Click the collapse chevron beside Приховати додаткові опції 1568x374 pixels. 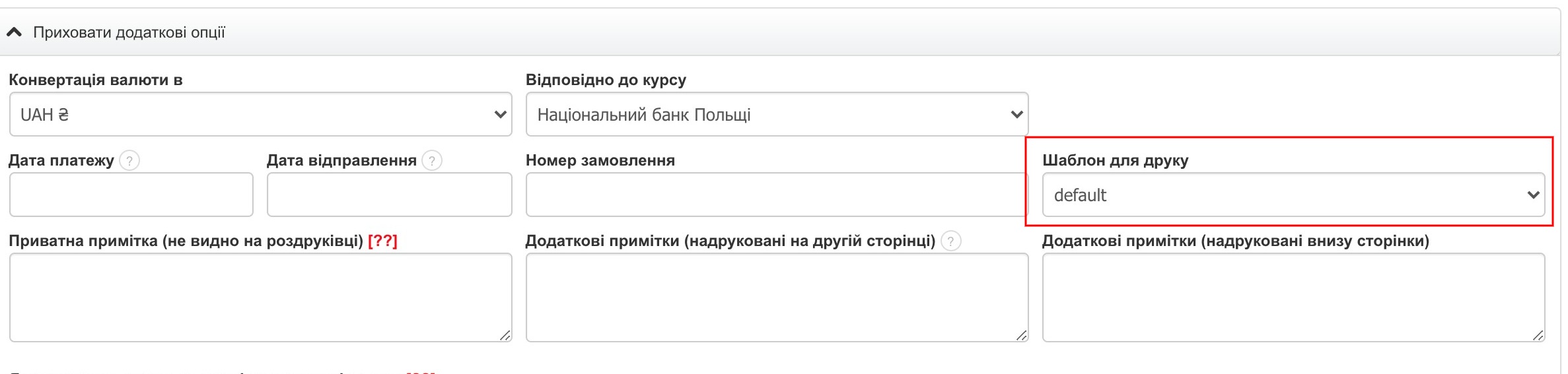pyautogui.click(x=14, y=32)
